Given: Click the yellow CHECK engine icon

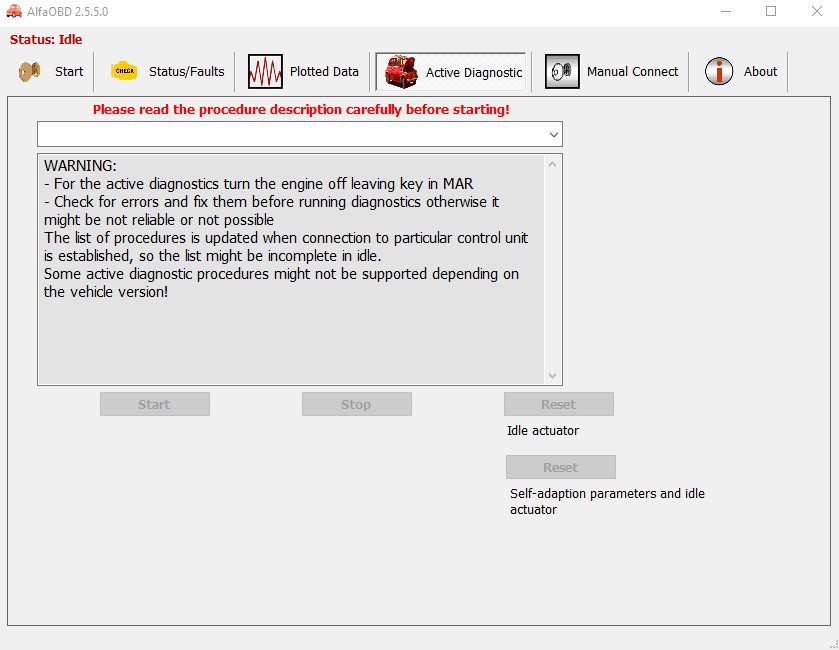Looking at the screenshot, I should coord(124,71).
